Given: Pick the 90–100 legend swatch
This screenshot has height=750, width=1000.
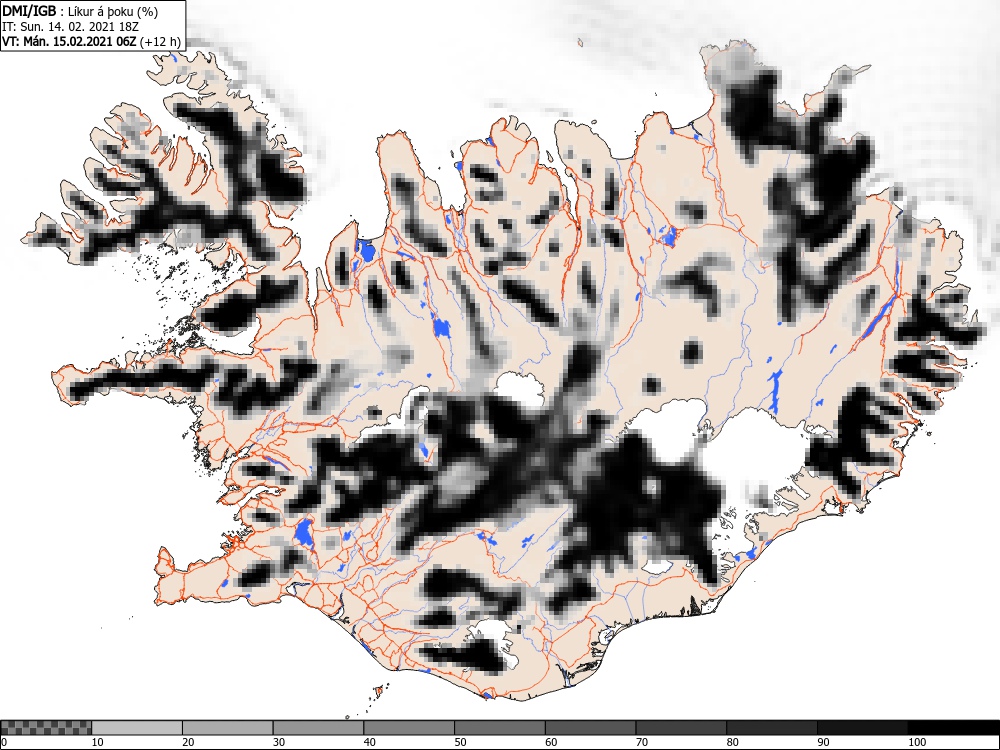Looking at the screenshot, I should coord(862,728).
